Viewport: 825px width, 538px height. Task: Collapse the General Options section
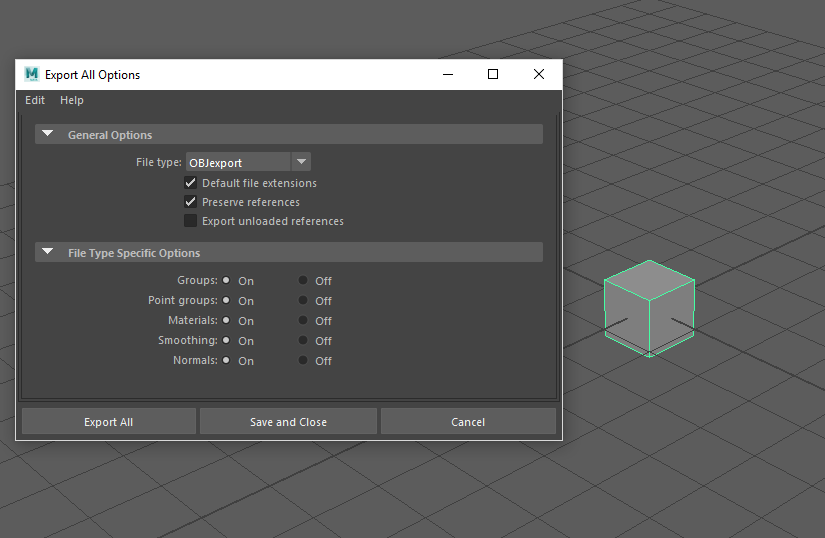click(x=47, y=134)
